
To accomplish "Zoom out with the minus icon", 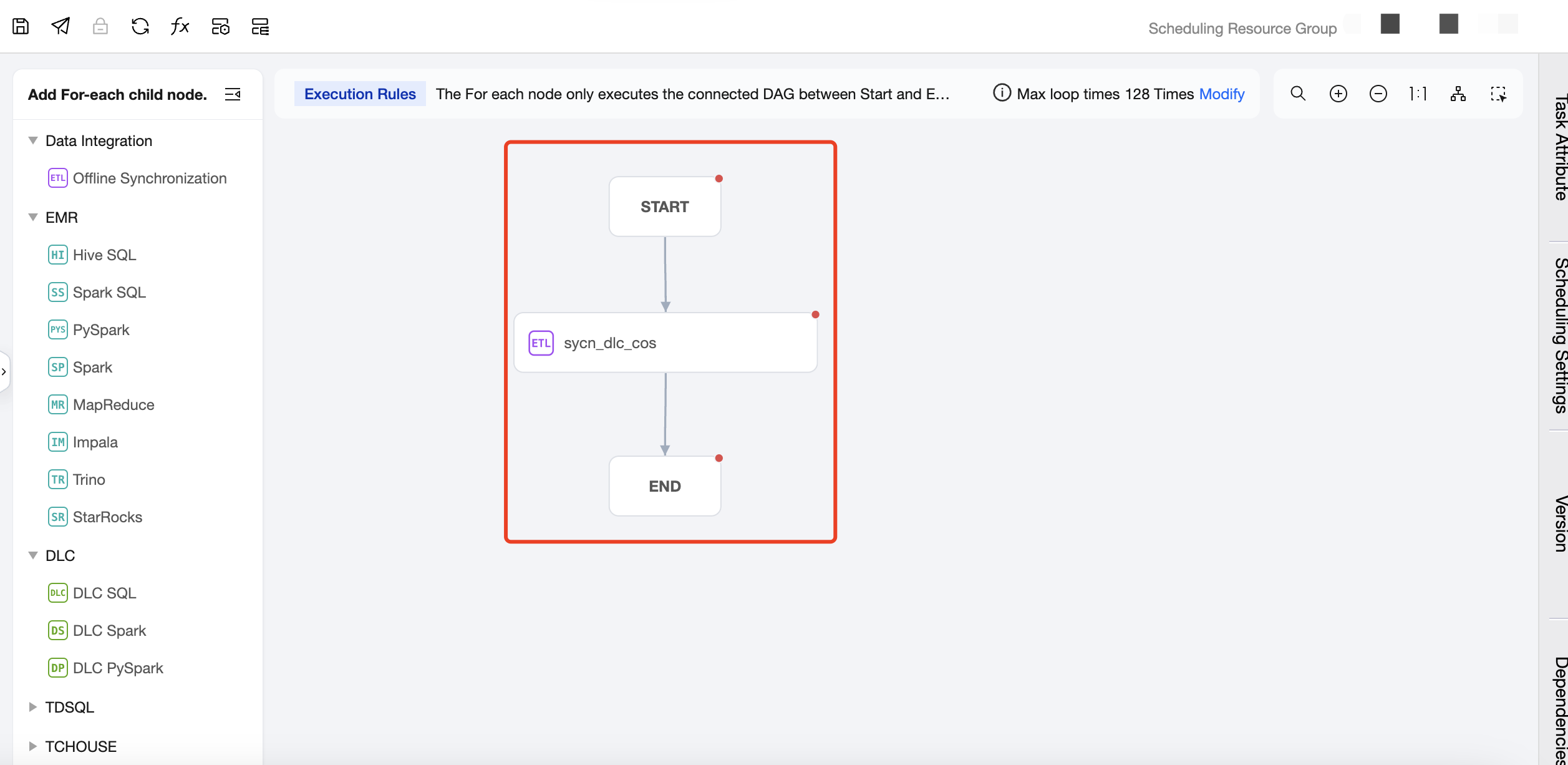I will 1378,94.
